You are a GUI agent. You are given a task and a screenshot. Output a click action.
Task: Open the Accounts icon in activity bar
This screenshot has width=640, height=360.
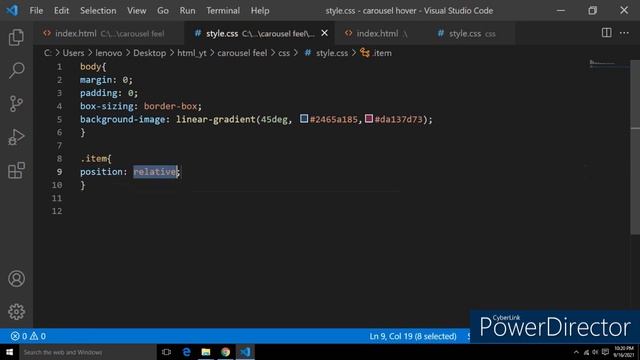(16, 279)
